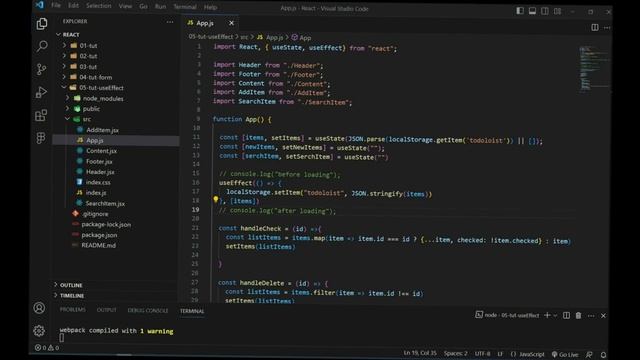Open the Edit menu
640x360 pixels.
73,6
